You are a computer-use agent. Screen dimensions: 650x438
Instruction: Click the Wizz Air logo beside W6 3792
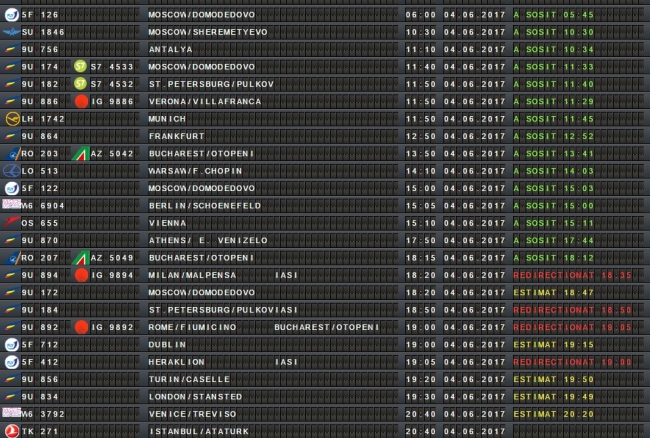click(x=11, y=412)
